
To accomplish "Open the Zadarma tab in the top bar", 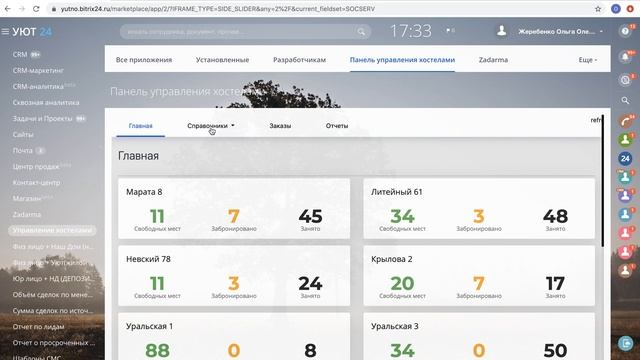I will tap(493, 60).
